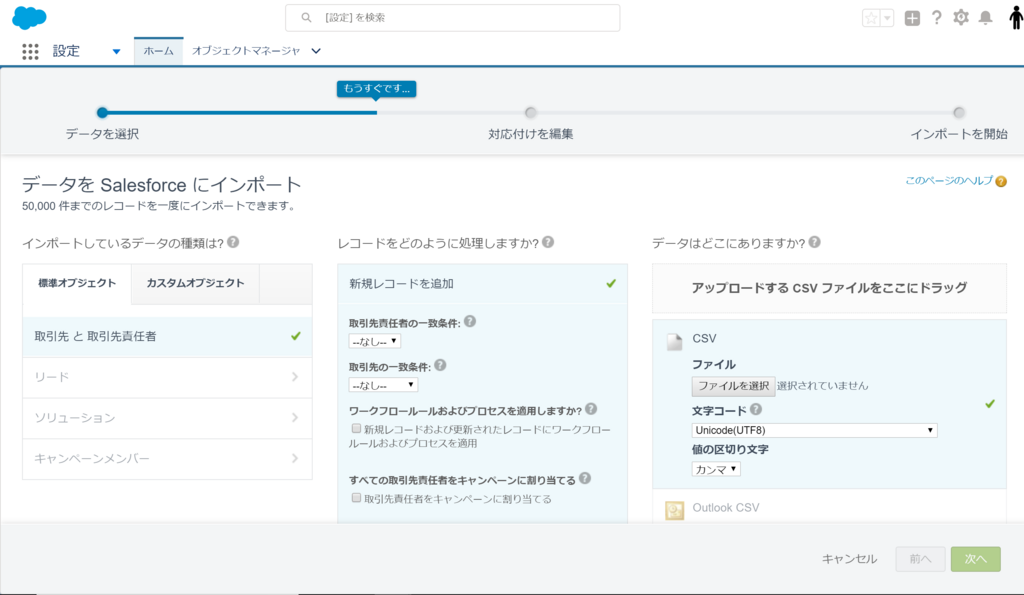Click the 前へ button
The height and width of the screenshot is (595, 1024).
coord(920,559)
